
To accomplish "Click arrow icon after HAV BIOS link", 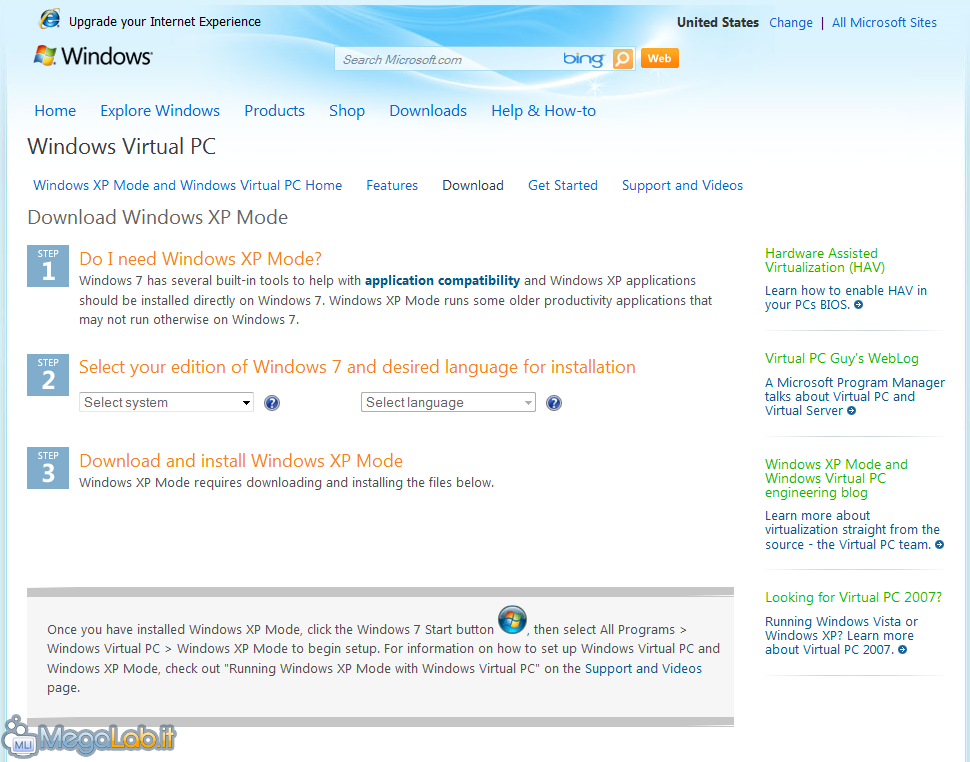I will coord(859,305).
